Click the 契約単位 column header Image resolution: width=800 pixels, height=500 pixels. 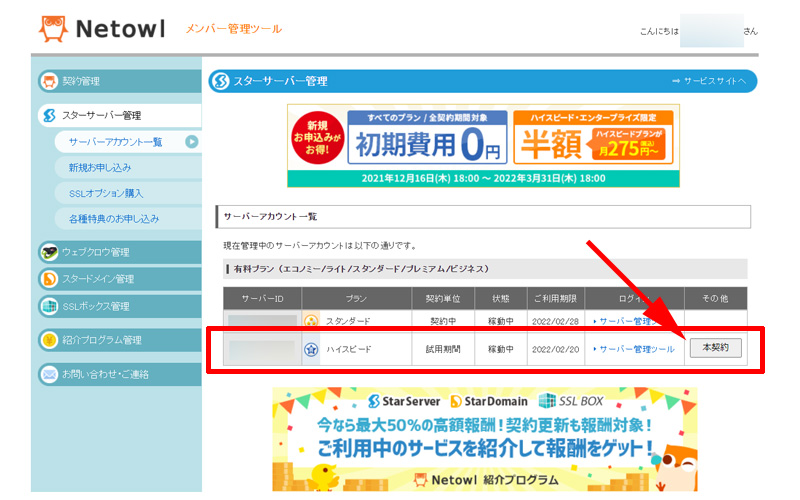tap(443, 298)
